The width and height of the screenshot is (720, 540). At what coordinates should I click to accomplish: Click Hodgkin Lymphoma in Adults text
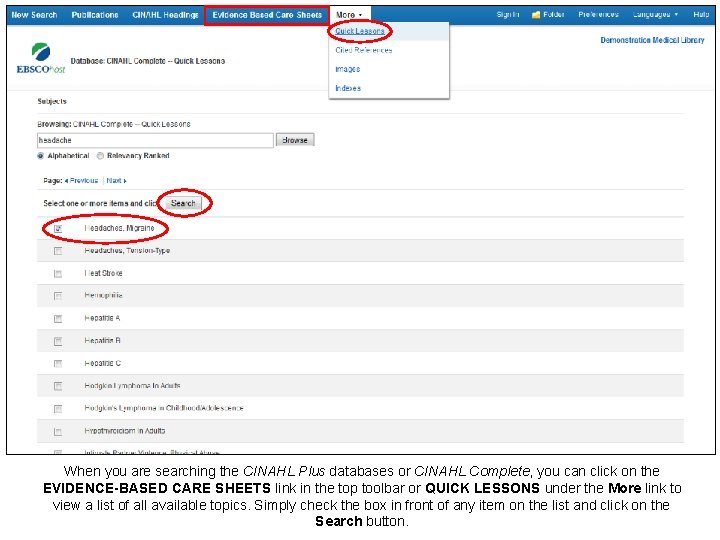pyautogui.click(x=132, y=385)
